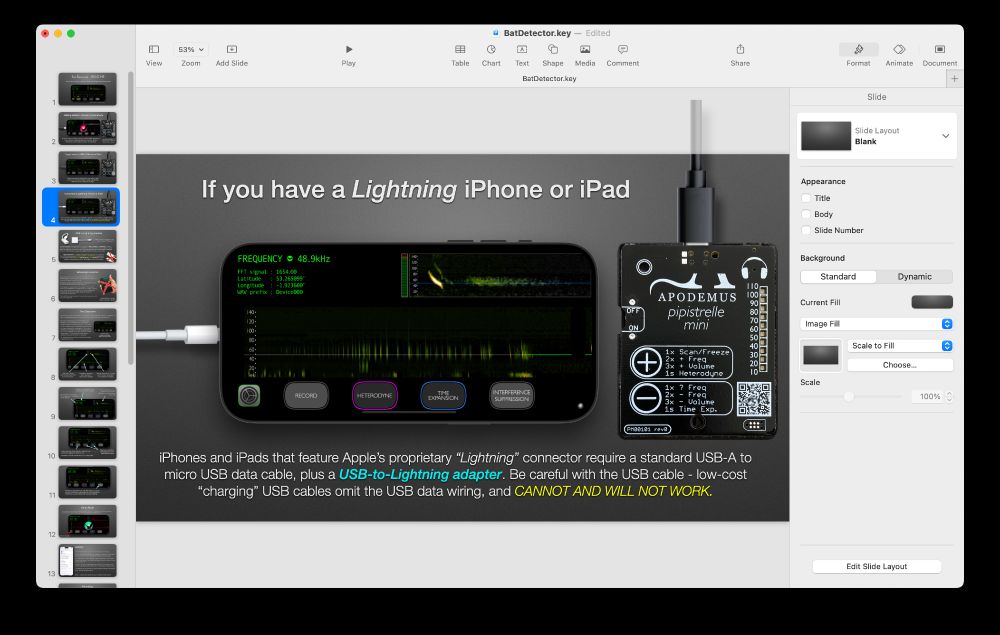Select slide 9 thumbnail
The width and height of the screenshot is (1000, 635).
tap(87, 403)
